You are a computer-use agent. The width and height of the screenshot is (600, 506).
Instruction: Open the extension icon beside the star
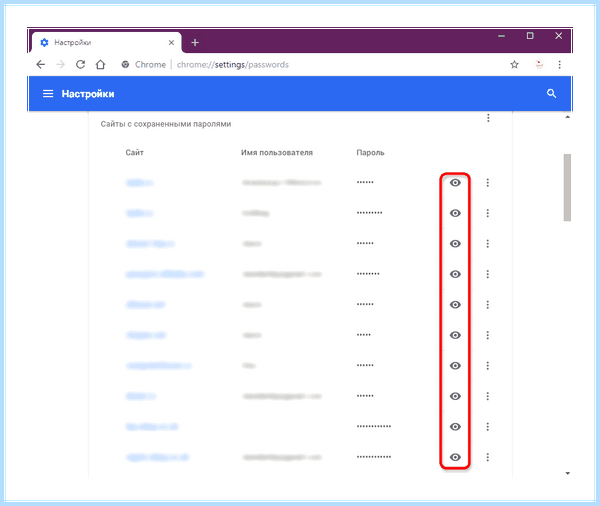tap(539, 65)
